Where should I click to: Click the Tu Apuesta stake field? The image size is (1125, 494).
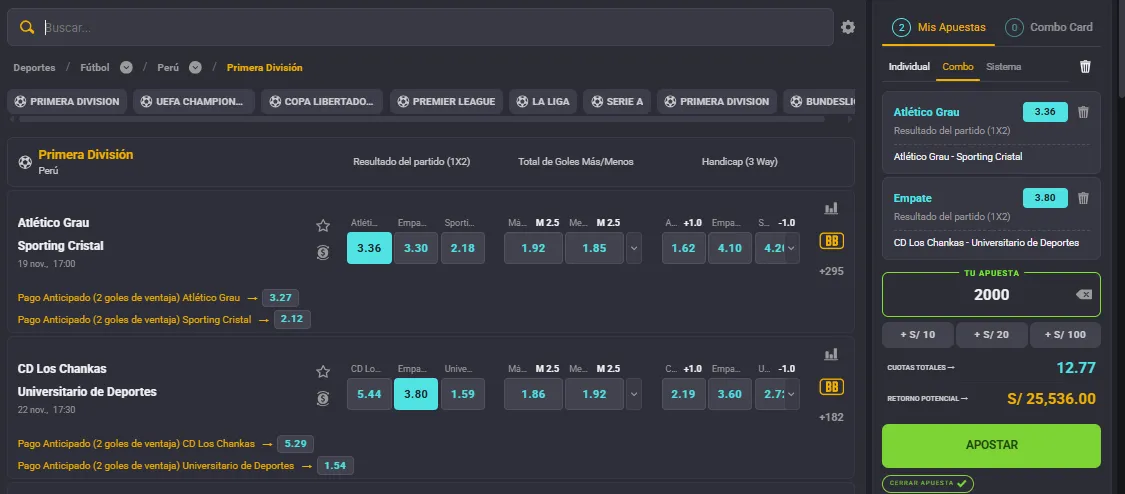click(x=991, y=295)
